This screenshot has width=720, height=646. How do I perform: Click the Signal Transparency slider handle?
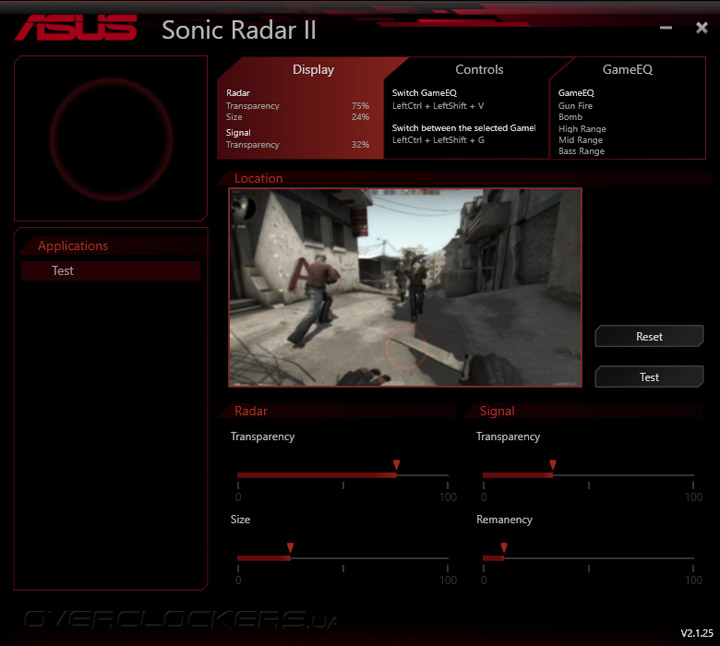click(553, 465)
